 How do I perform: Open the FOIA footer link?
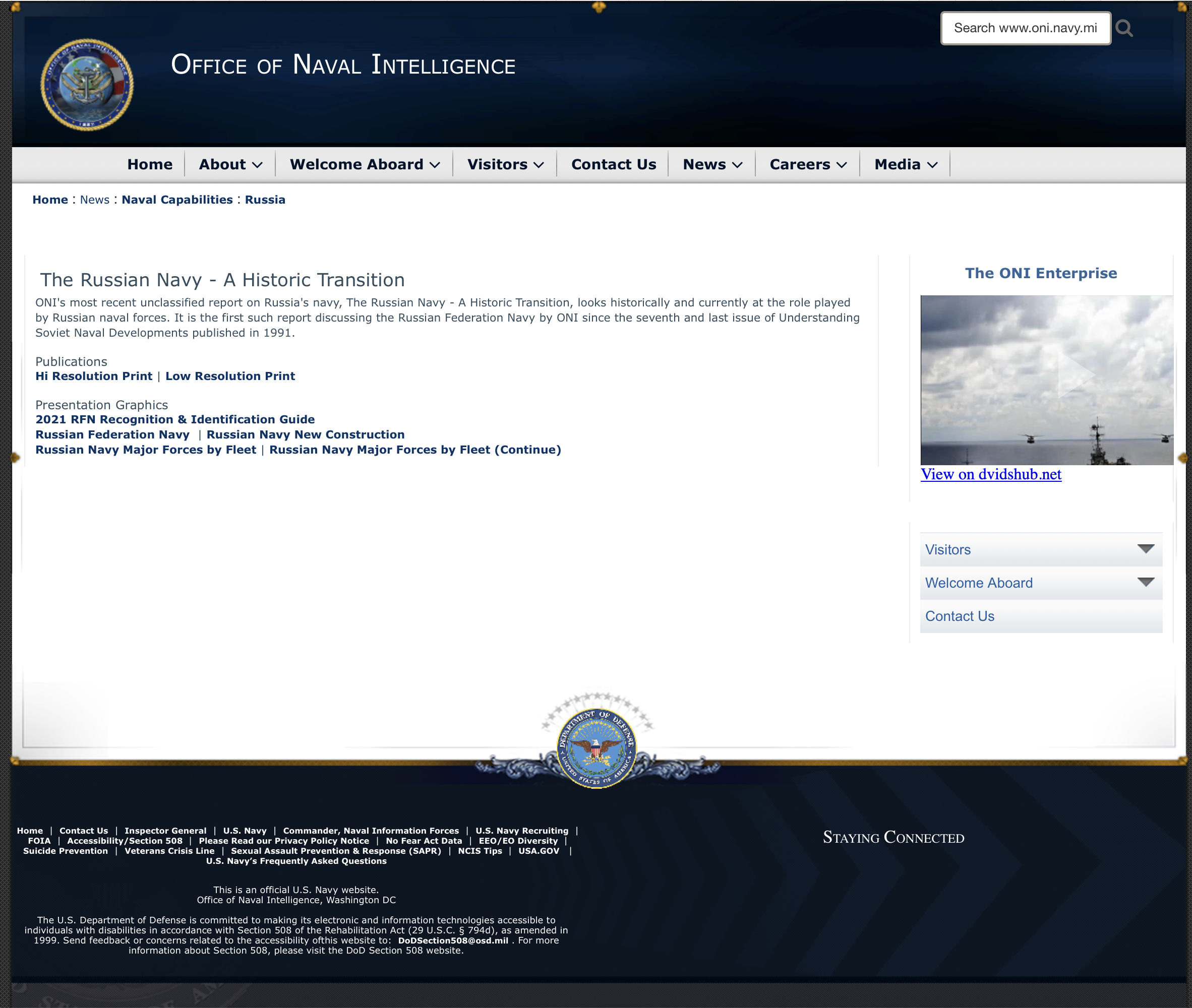coord(39,841)
